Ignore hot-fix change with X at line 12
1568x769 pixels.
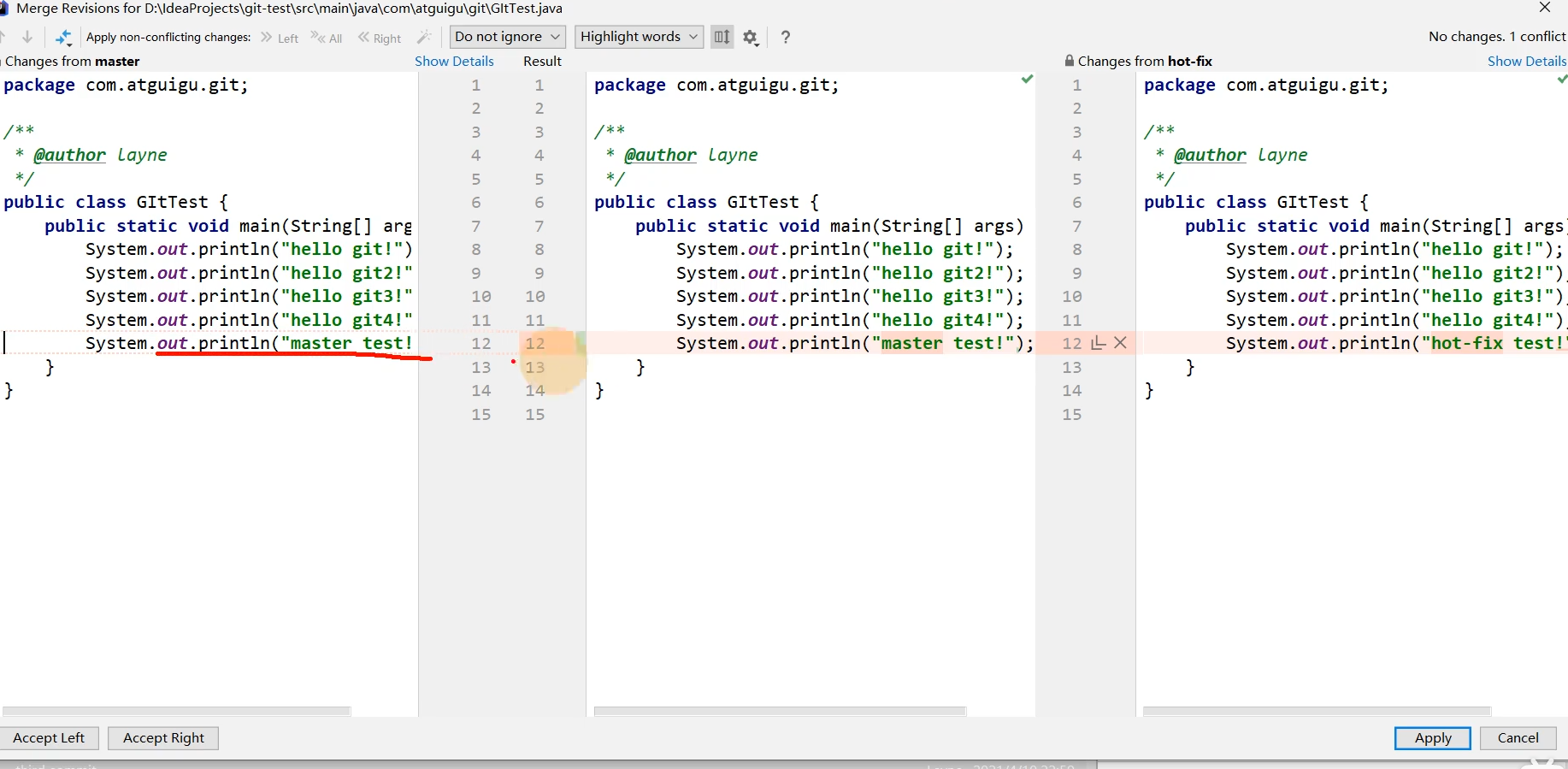point(1121,343)
